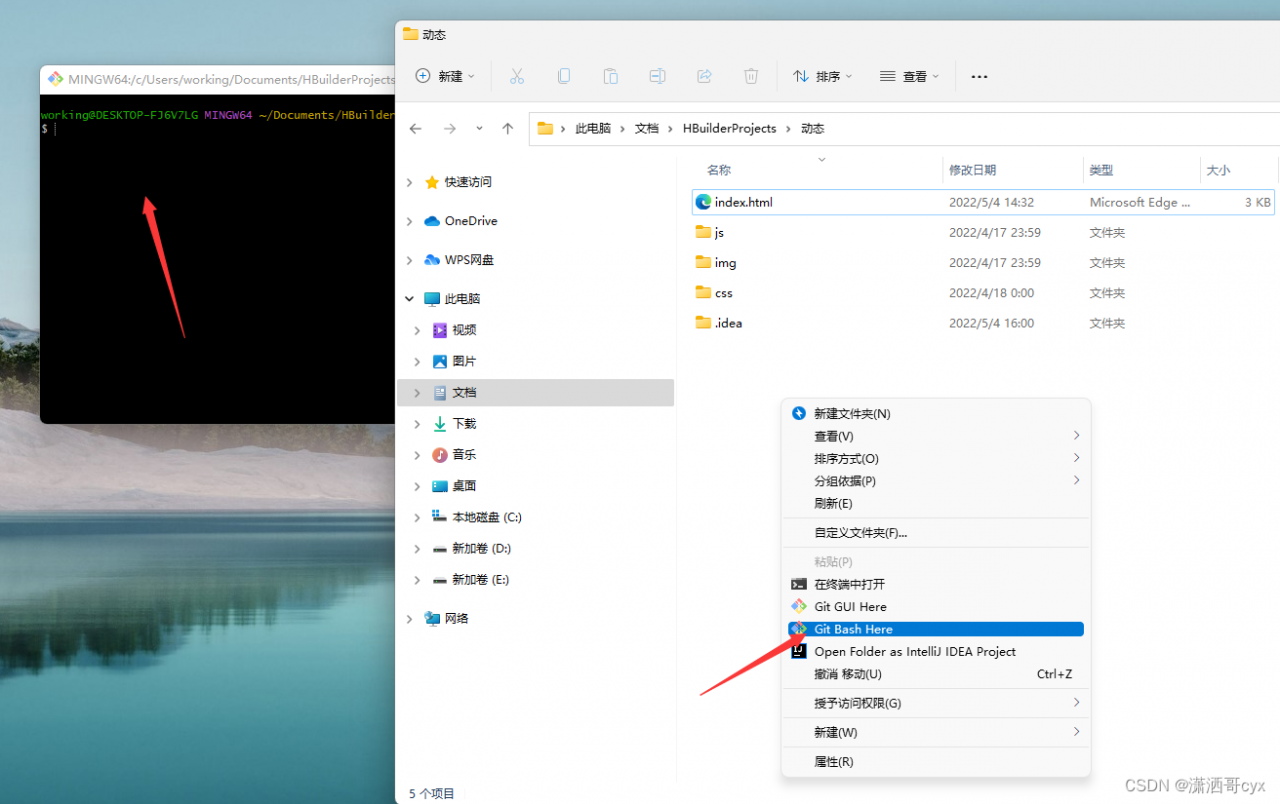Image resolution: width=1280 pixels, height=804 pixels.
Task: Click the Rename icon in Explorer toolbar
Action: pyautogui.click(x=657, y=76)
